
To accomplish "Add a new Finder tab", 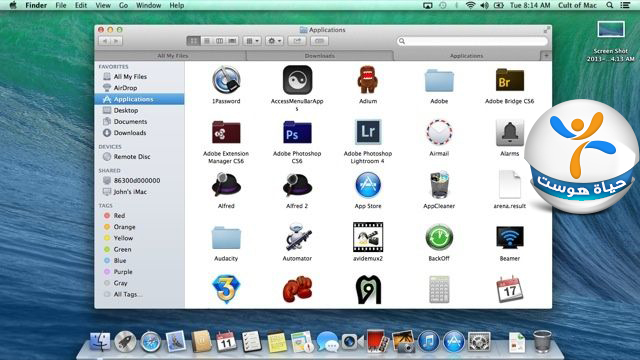I will [546, 56].
